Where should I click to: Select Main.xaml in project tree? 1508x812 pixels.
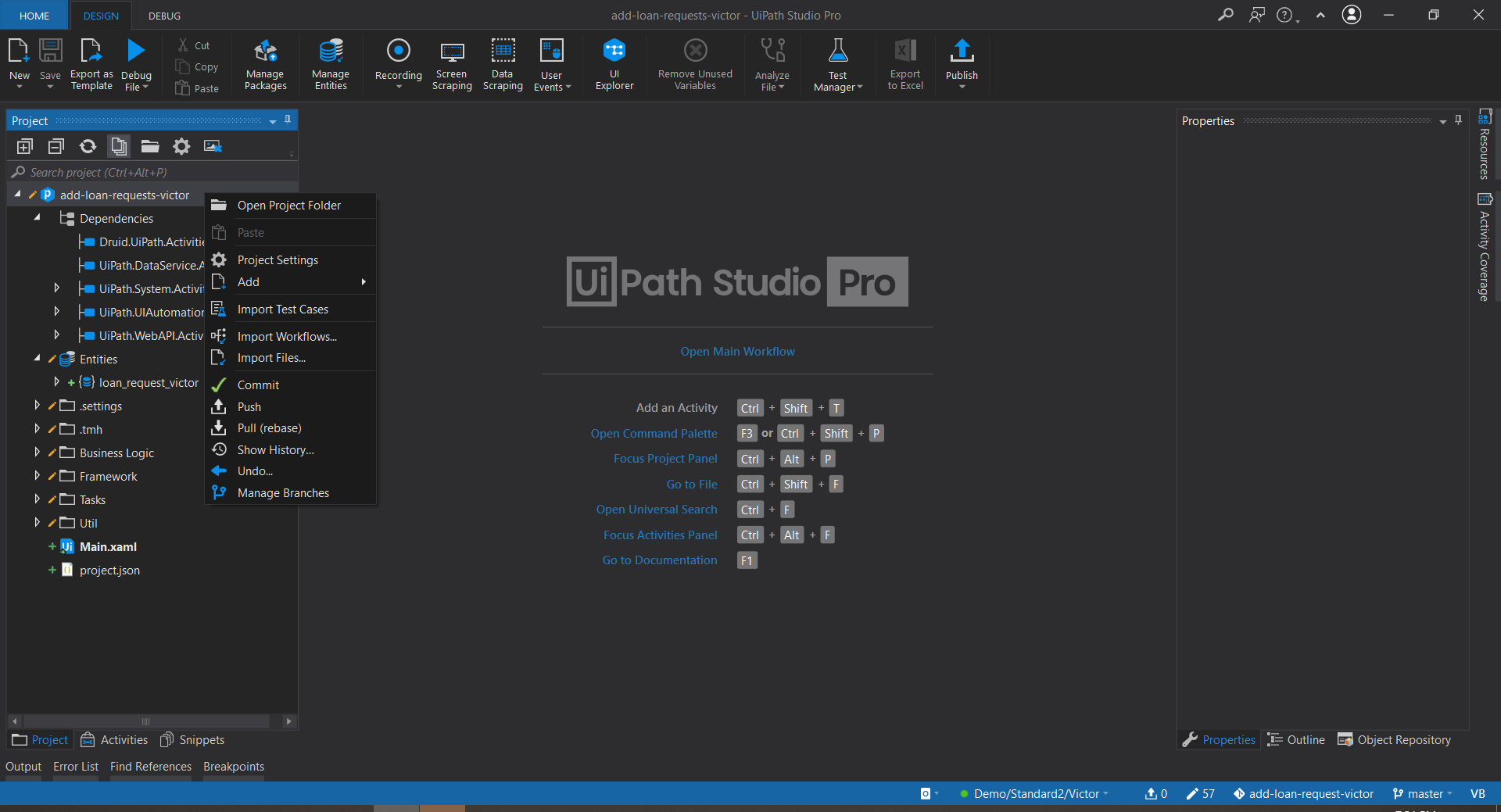108,547
